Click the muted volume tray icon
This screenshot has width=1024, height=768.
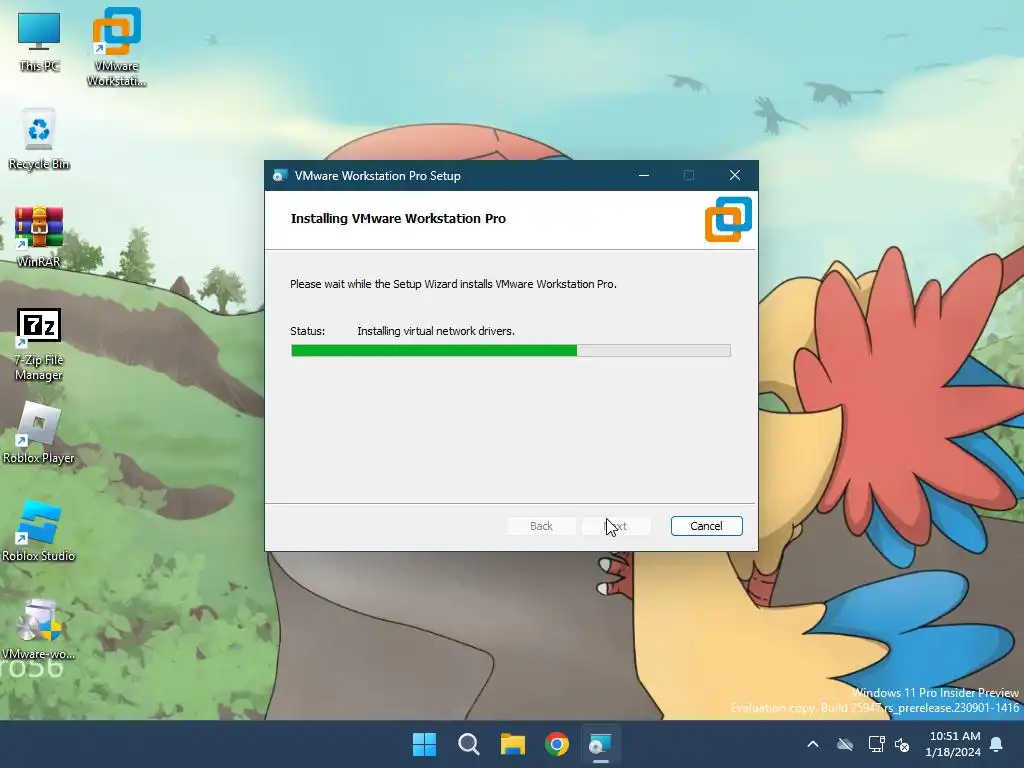pos(902,744)
